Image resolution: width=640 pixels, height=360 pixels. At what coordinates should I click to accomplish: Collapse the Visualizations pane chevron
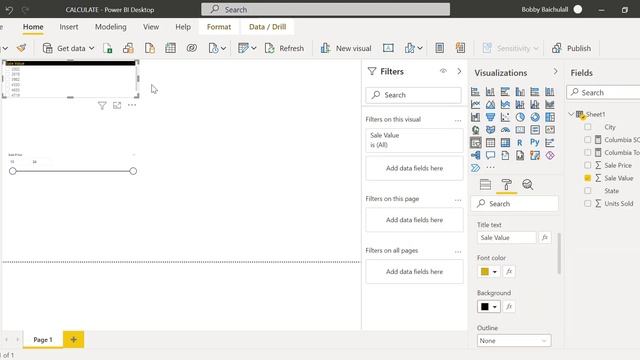coord(555,71)
